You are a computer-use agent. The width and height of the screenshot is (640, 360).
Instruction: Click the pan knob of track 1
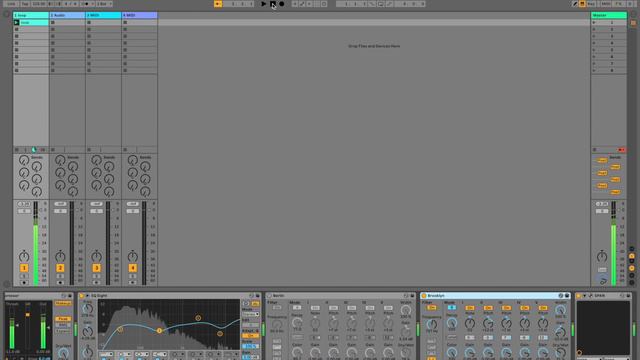pyautogui.click(x=24, y=256)
